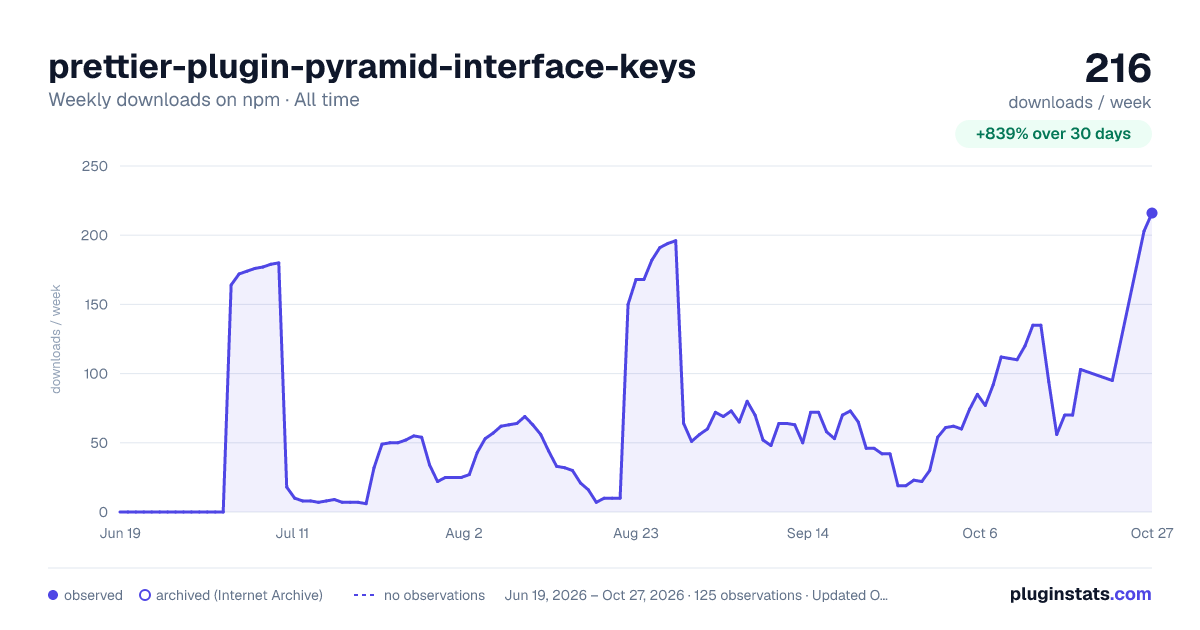Click the filled observed legend dot
The width and height of the screenshot is (1200, 630).
[x=53, y=595]
